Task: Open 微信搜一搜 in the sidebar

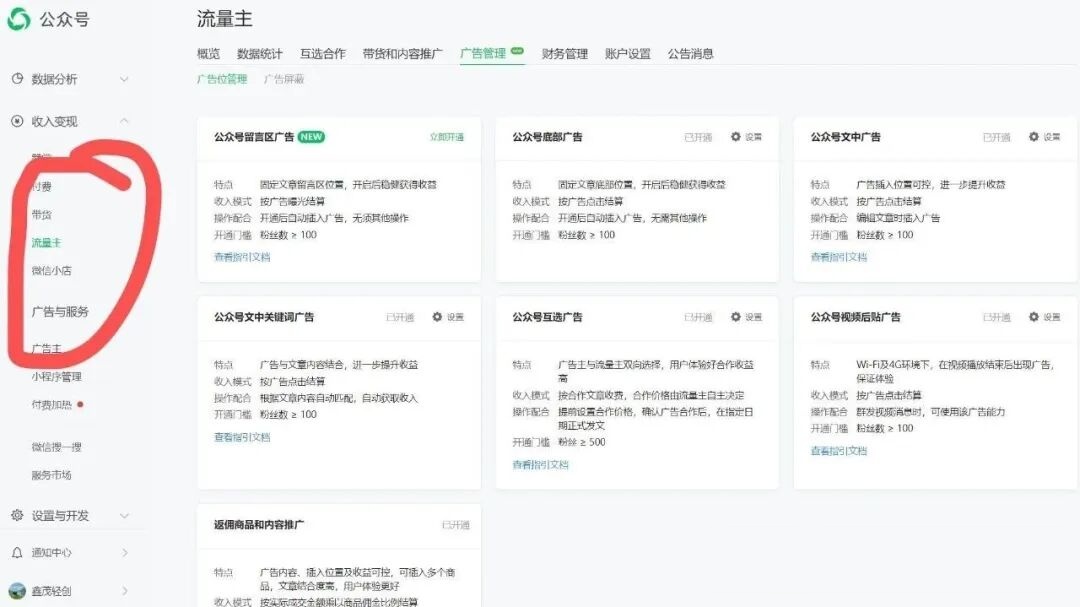Action: pyautogui.click(x=56, y=447)
